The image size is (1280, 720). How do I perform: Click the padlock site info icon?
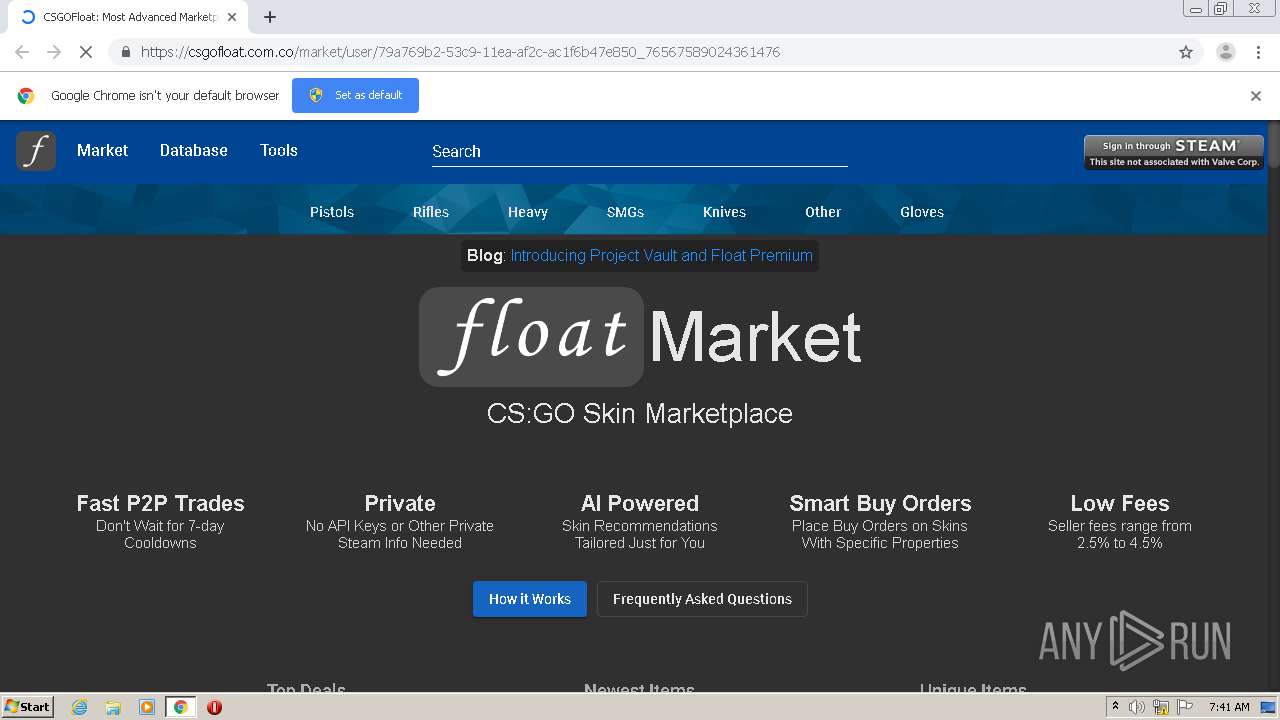125,52
